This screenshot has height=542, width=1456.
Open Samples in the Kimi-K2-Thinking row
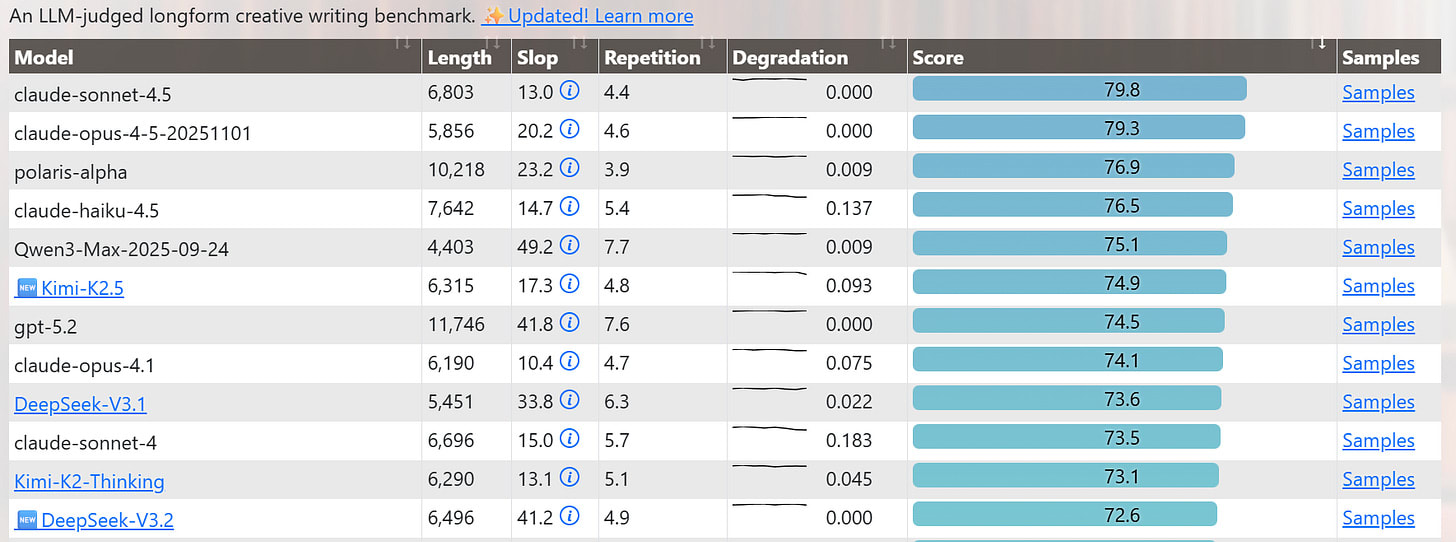[1378, 479]
